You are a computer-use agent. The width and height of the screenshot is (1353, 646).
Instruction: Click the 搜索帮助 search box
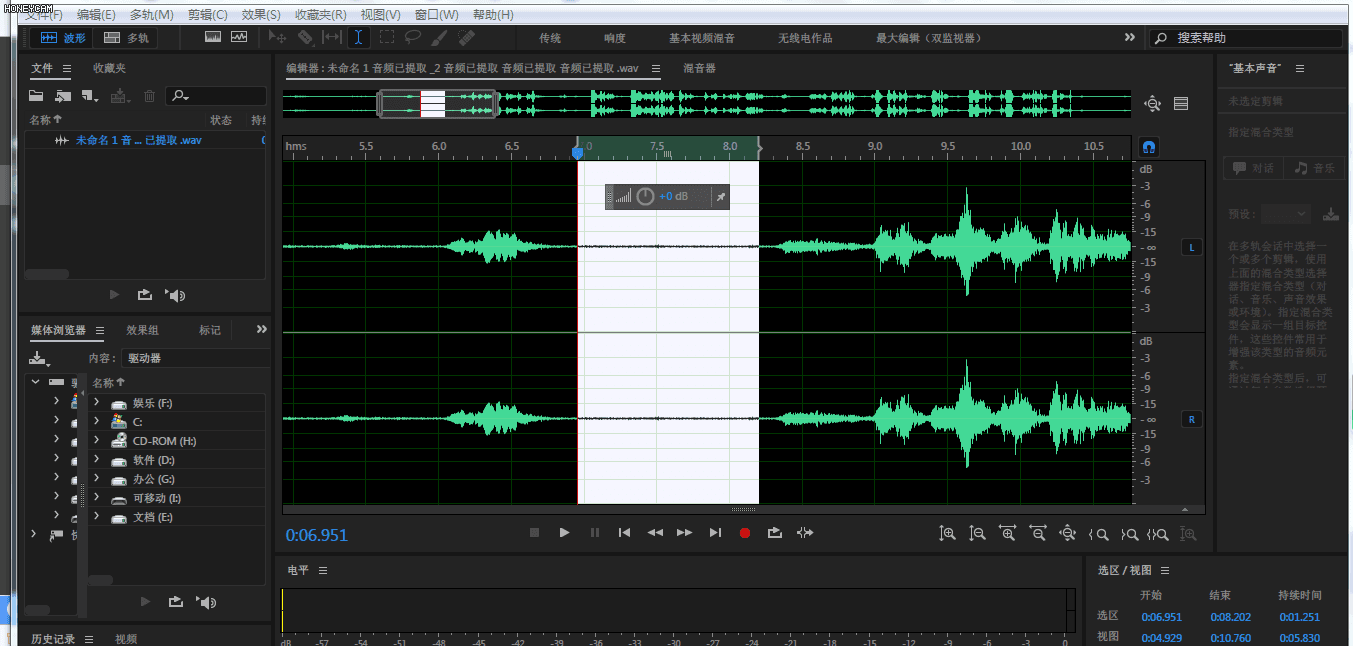(x=1246, y=38)
